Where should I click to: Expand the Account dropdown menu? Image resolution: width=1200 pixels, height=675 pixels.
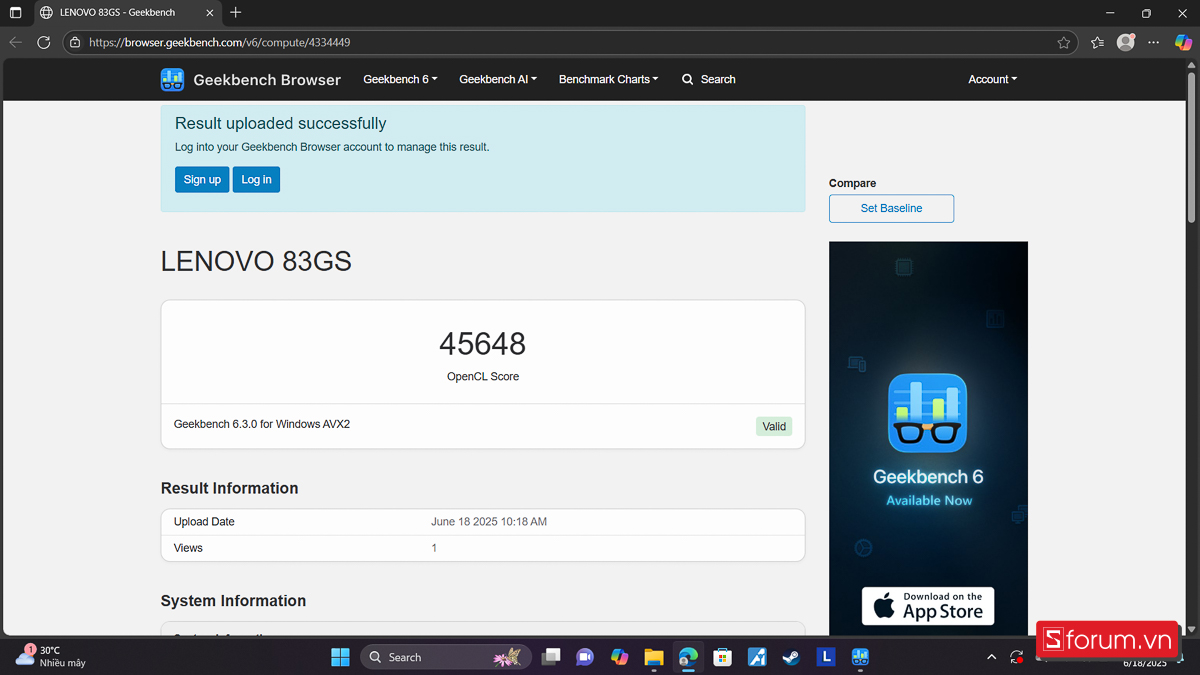[x=992, y=79]
